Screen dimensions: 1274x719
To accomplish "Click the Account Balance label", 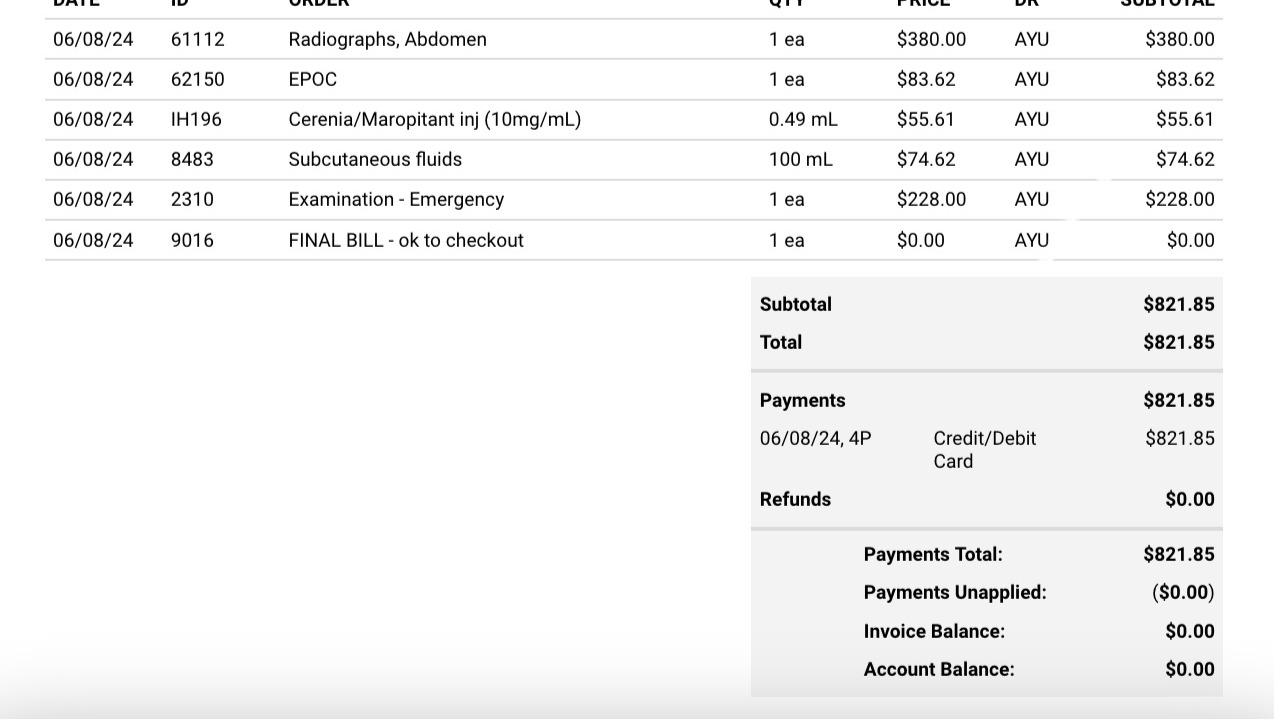I will click(x=938, y=670).
